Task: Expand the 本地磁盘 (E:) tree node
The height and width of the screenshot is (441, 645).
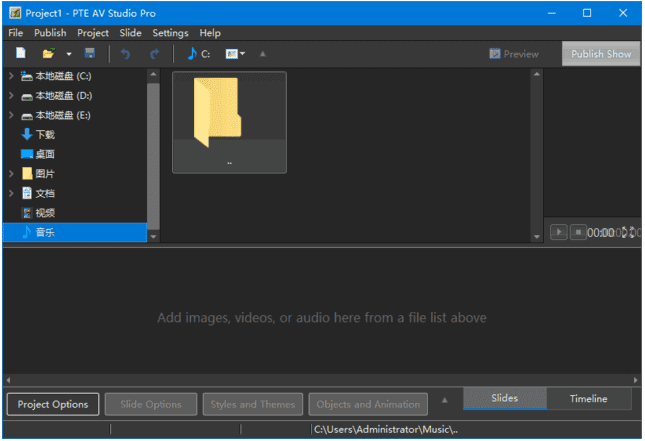Action: click(11, 115)
